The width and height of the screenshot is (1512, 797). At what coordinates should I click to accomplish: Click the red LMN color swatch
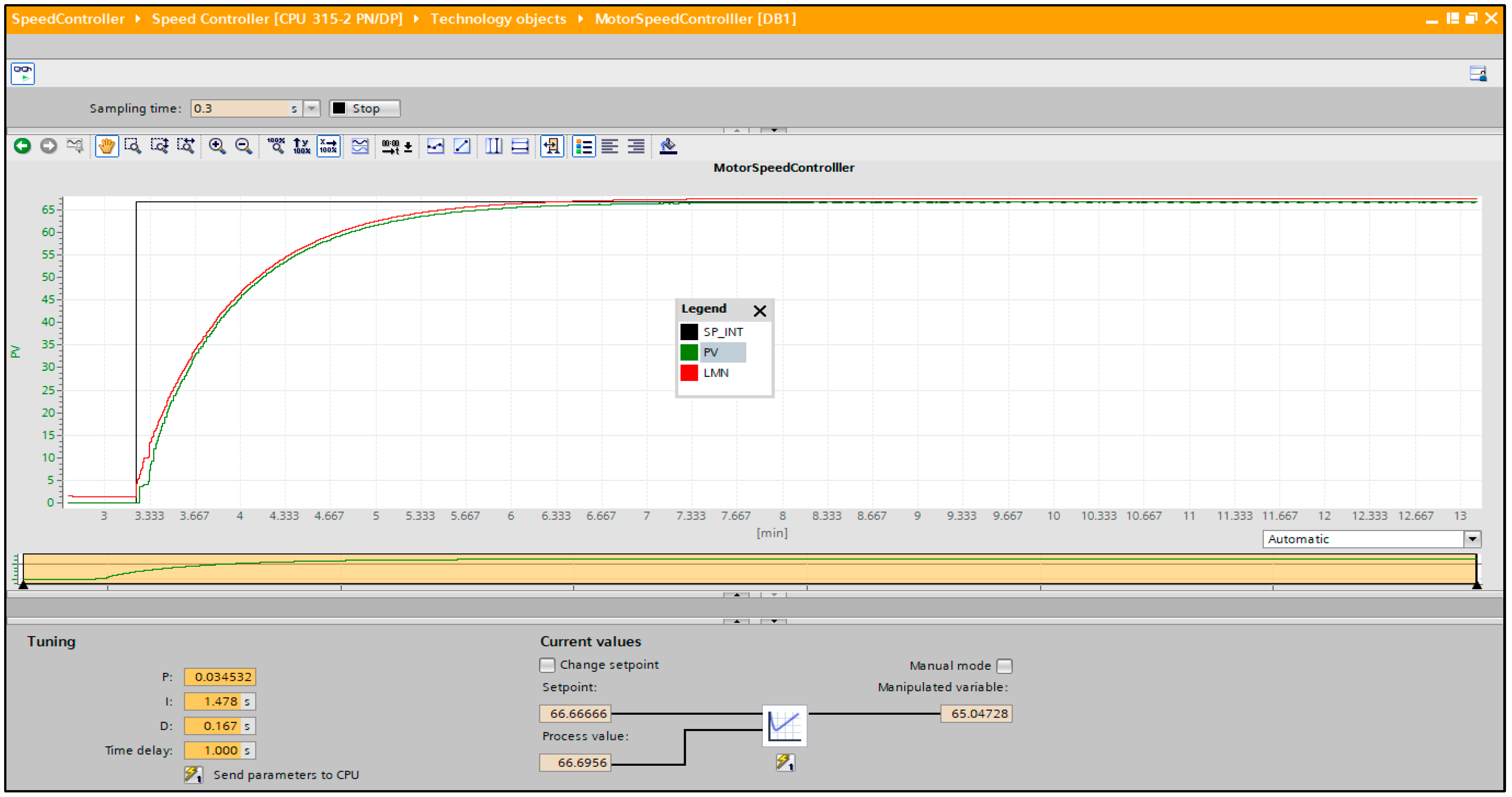[x=689, y=374]
